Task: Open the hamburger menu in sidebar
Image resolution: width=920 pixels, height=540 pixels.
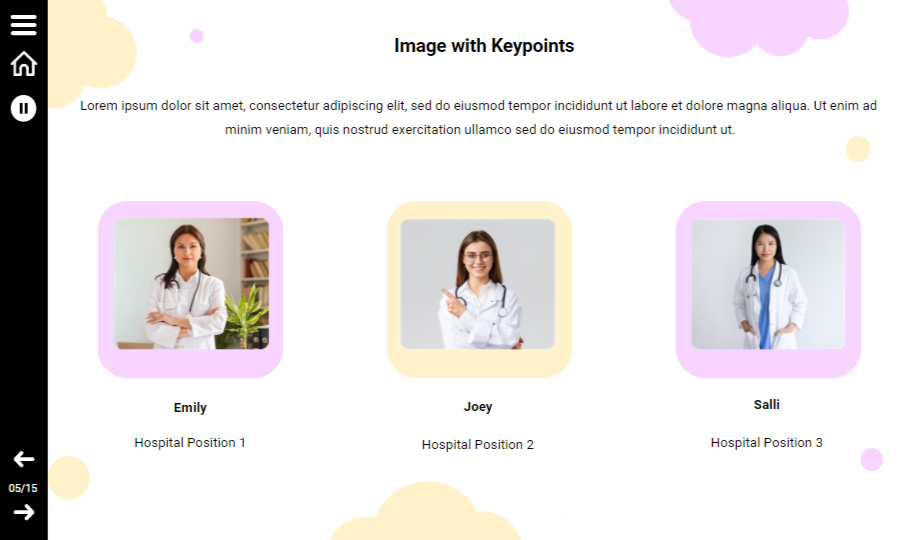Action: pyautogui.click(x=23, y=25)
